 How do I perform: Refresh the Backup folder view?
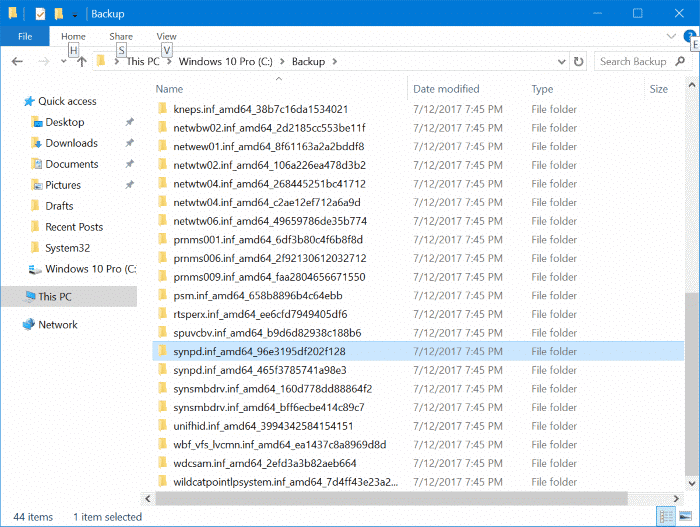[578, 61]
